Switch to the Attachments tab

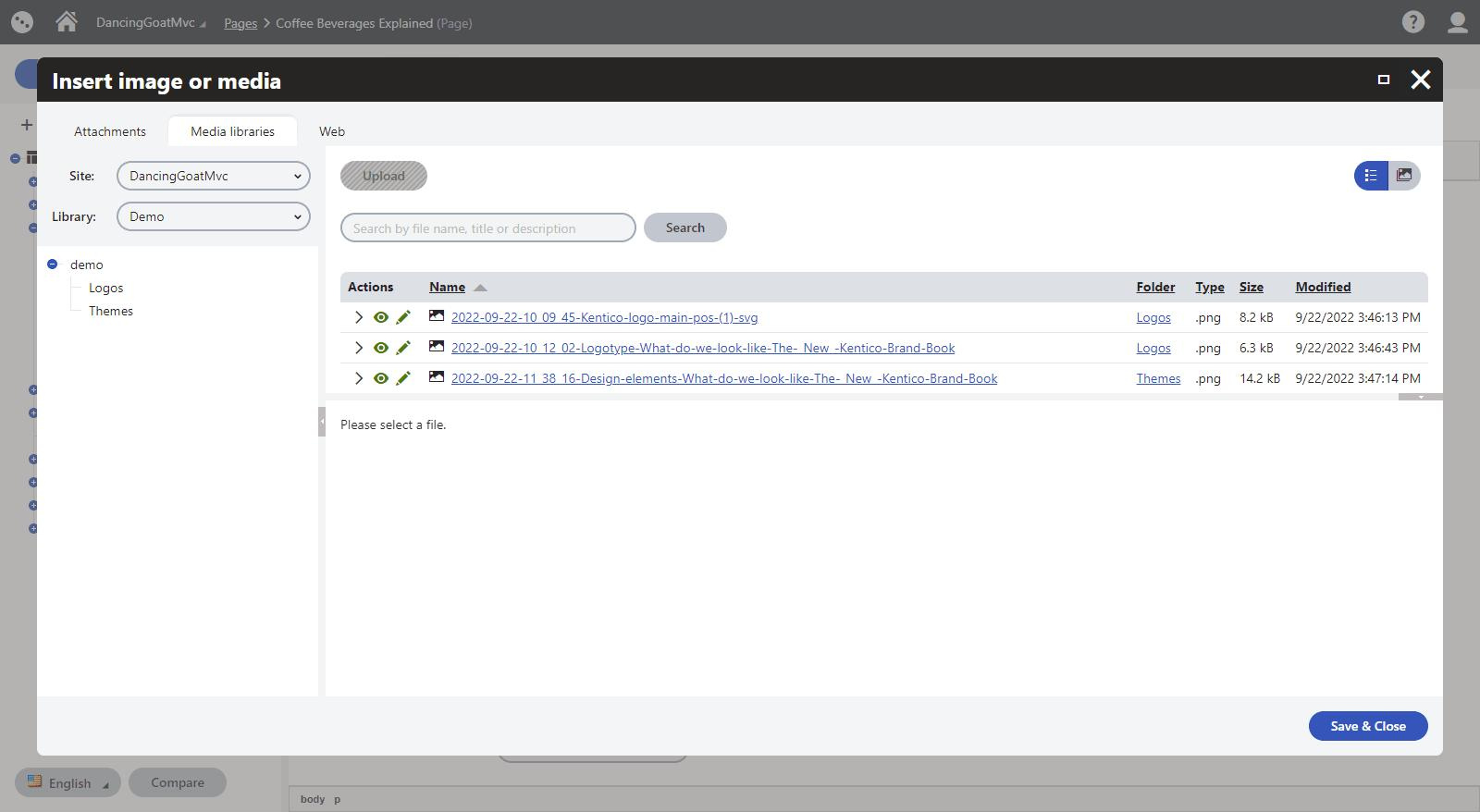click(x=110, y=131)
